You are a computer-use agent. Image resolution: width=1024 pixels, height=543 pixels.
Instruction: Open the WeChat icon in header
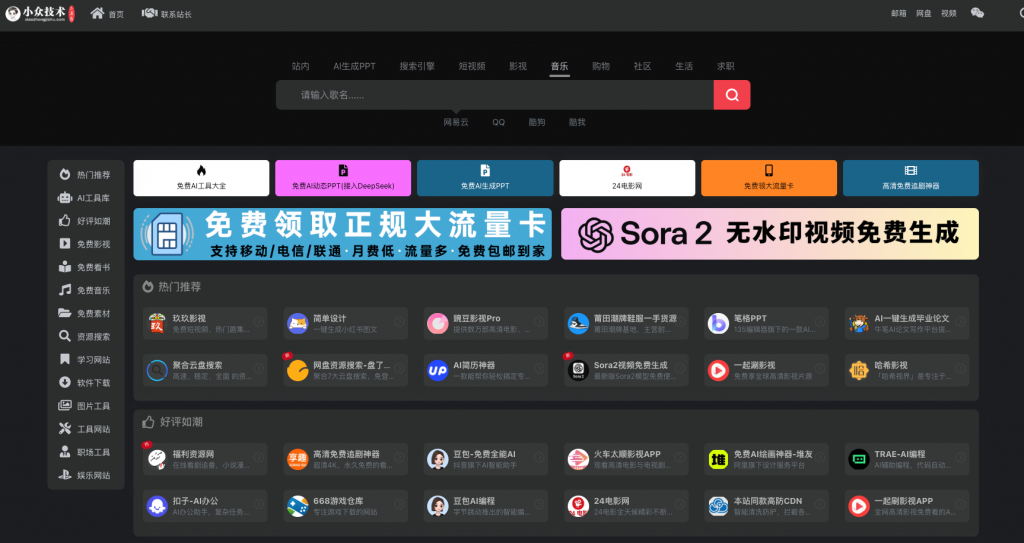pyautogui.click(x=977, y=13)
